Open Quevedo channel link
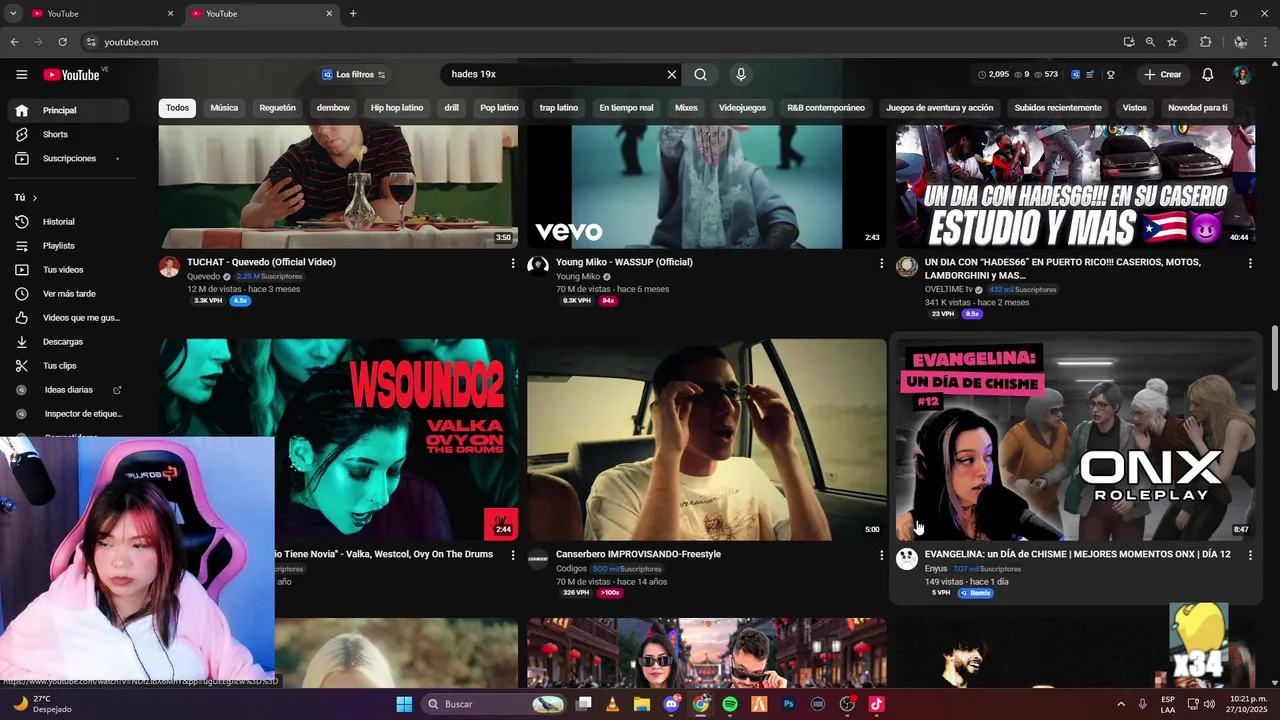The image size is (1280, 720). (x=203, y=276)
